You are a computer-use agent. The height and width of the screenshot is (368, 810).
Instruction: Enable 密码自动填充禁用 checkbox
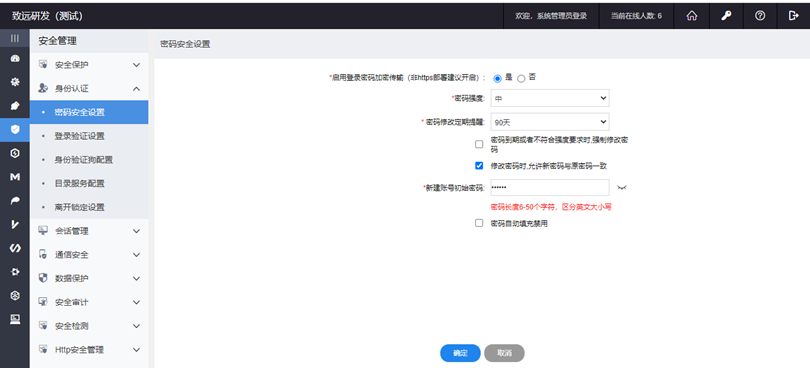pos(479,223)
